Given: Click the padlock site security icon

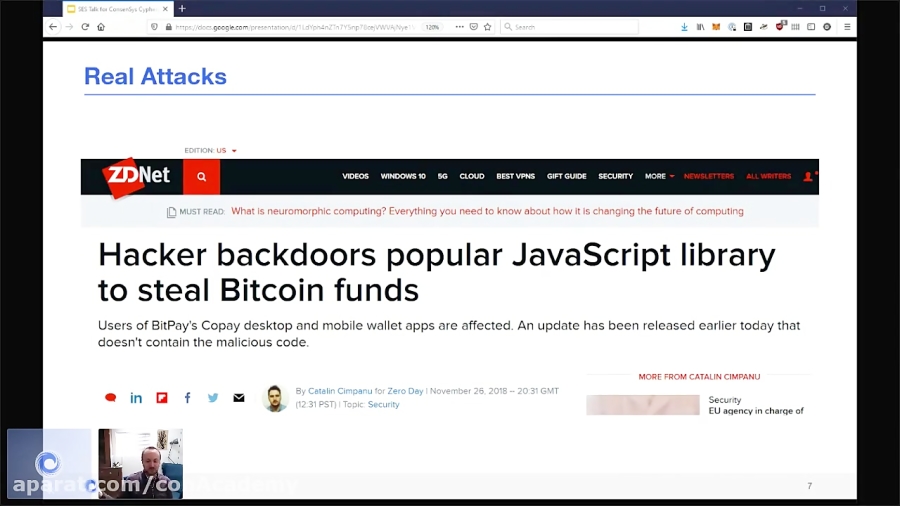Looking at the screenshot, I should (x=168, y=27).
